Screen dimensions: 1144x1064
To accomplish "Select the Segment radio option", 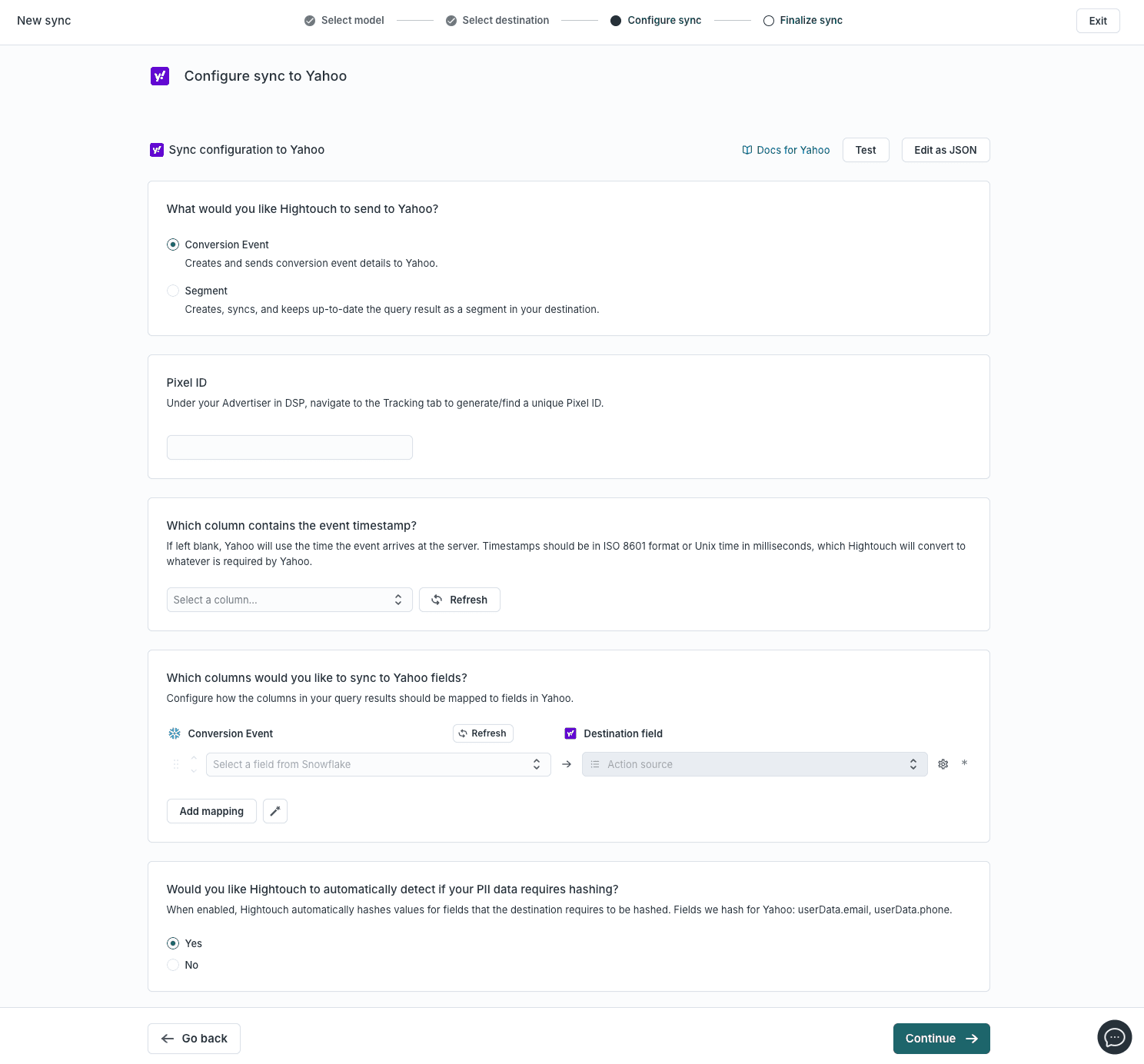I will click(173, 291).
